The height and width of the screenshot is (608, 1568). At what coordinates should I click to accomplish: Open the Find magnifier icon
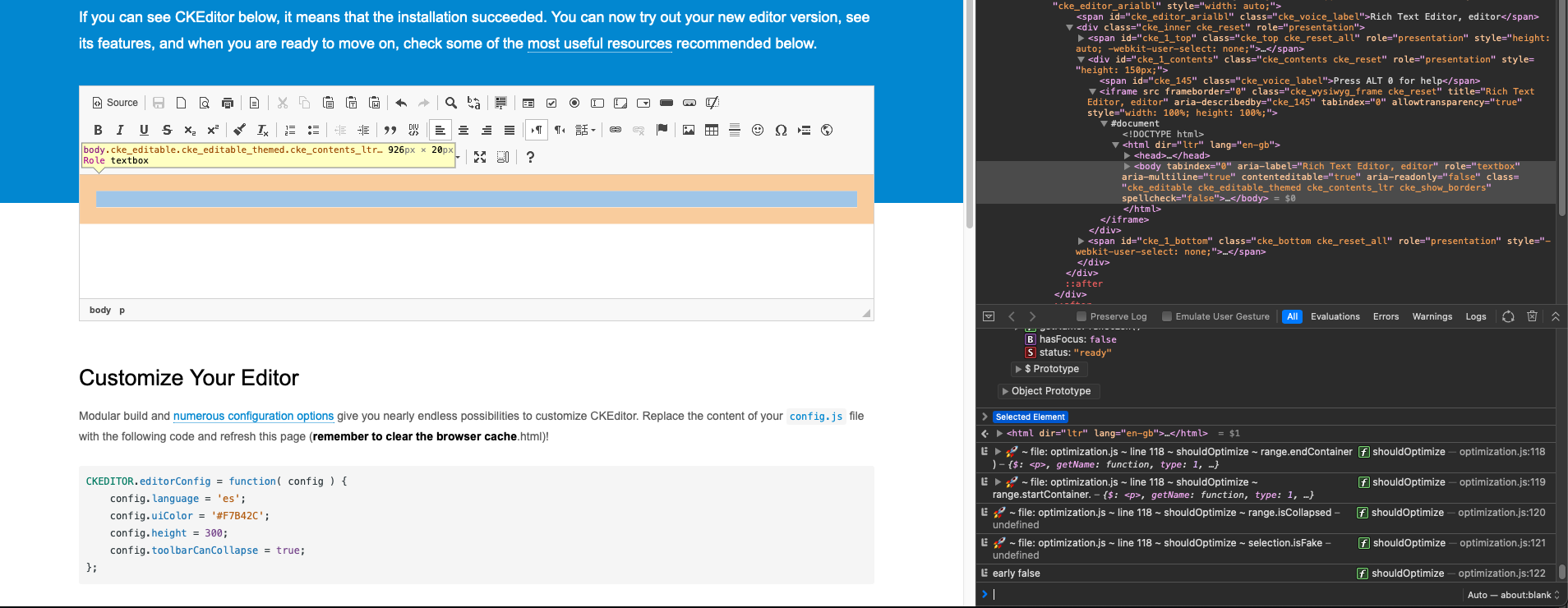[x=451, y=103]
